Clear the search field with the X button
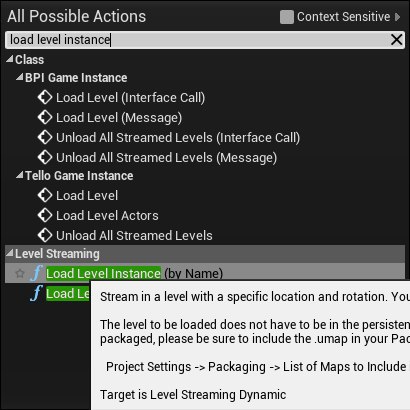This screenshot has width=410, height=410. [396, 40]
